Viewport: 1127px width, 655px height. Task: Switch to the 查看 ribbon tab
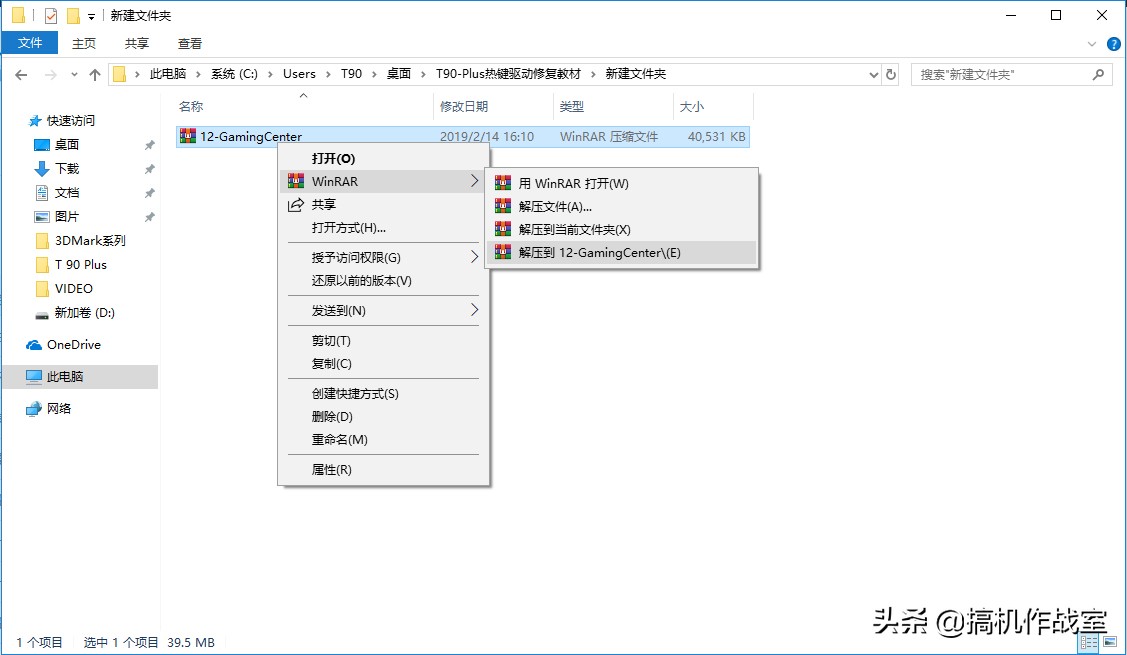click(189, 43)
